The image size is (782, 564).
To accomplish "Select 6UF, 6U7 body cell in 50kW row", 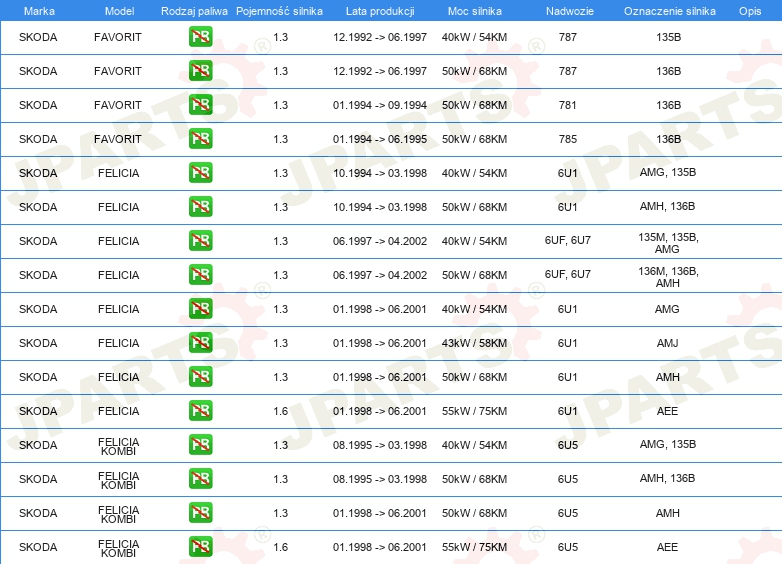I will click(568, 274).
